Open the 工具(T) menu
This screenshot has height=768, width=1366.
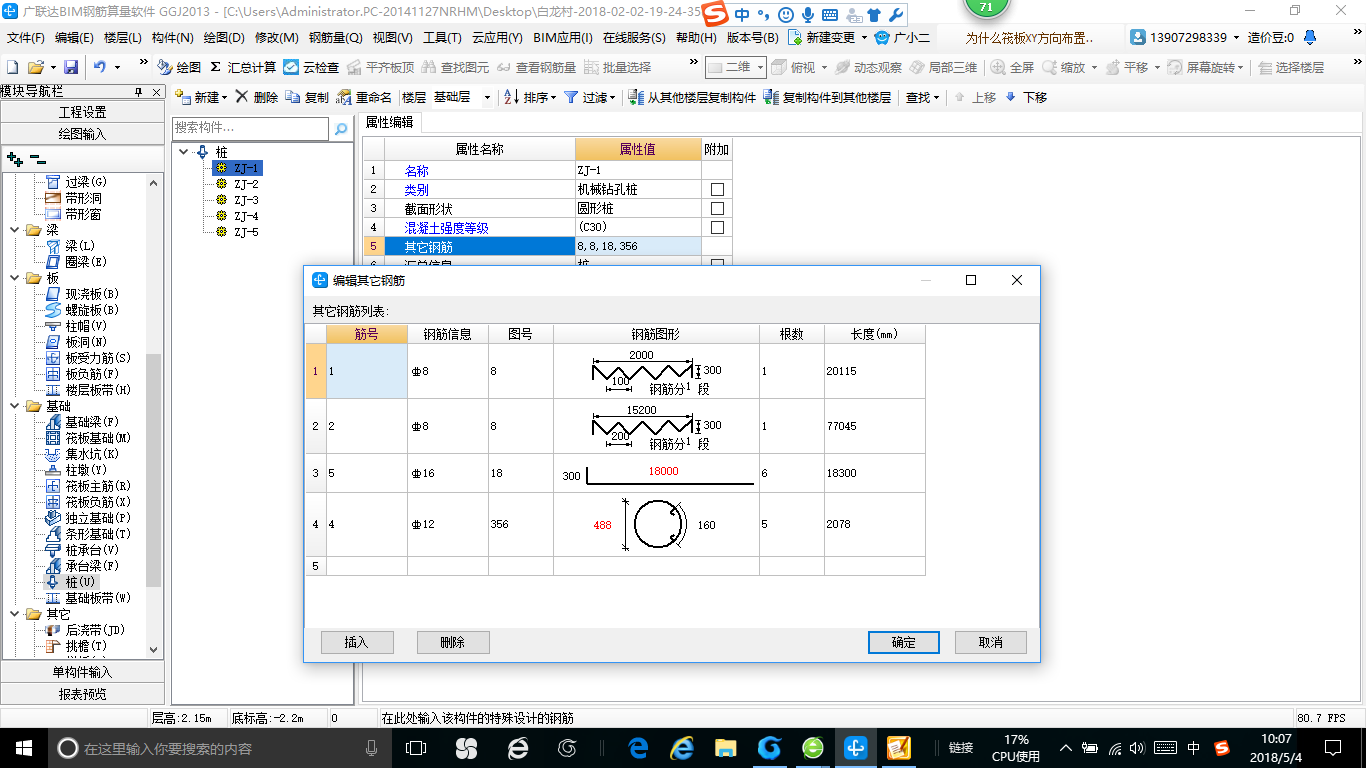pos(442,38)
